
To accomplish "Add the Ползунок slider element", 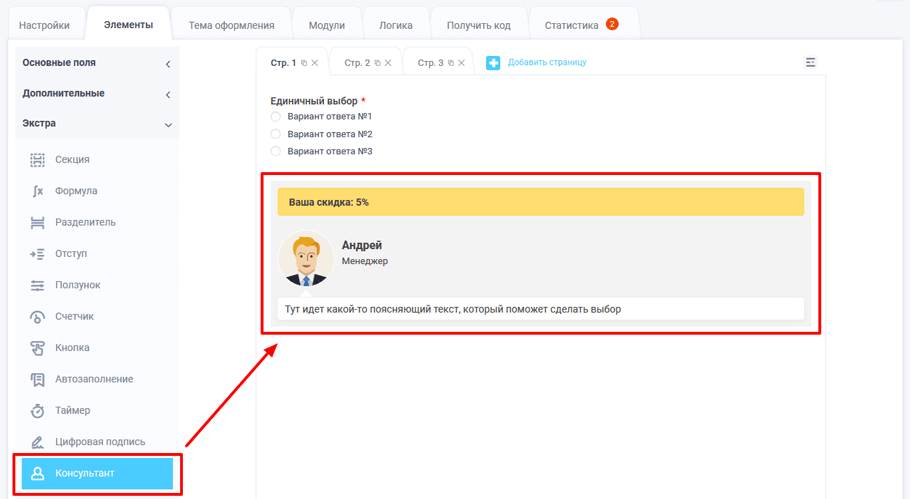I will (x=38, y=285).
